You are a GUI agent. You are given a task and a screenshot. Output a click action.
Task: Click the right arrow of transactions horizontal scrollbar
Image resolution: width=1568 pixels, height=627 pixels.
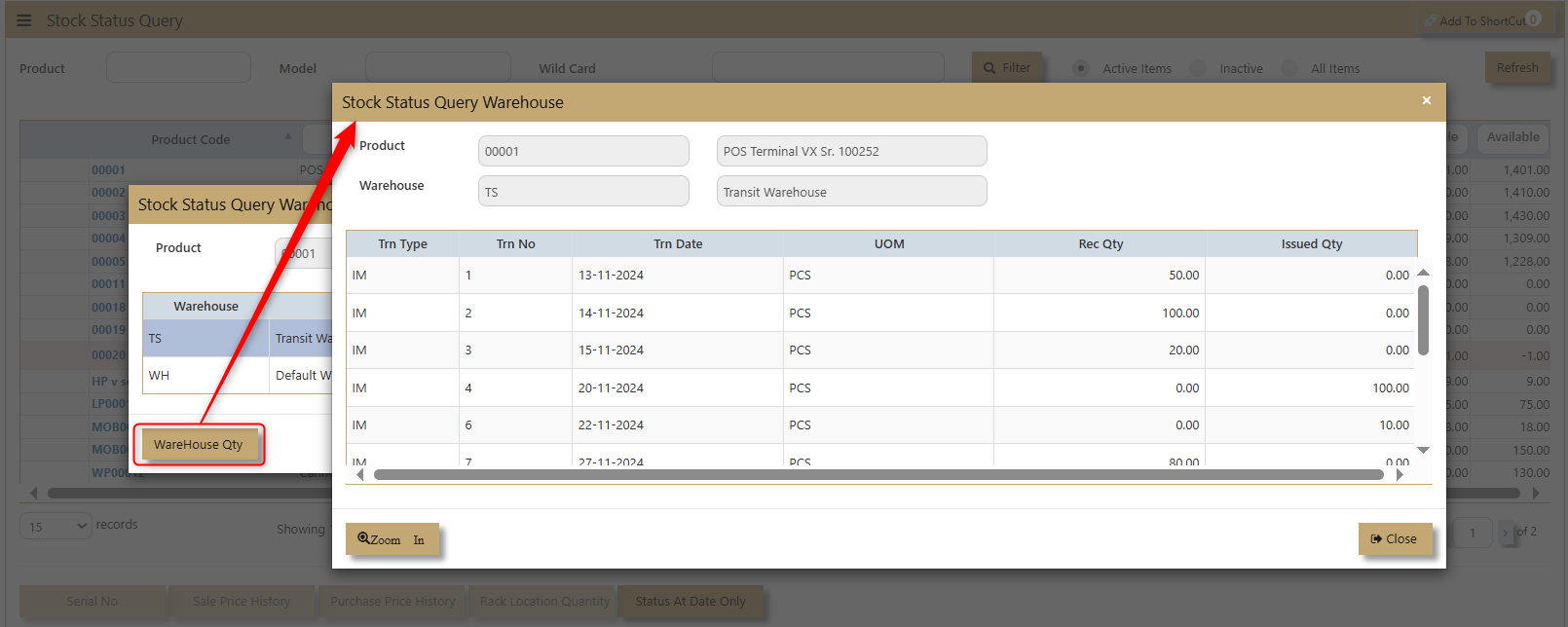click(x=1400, y=475)
